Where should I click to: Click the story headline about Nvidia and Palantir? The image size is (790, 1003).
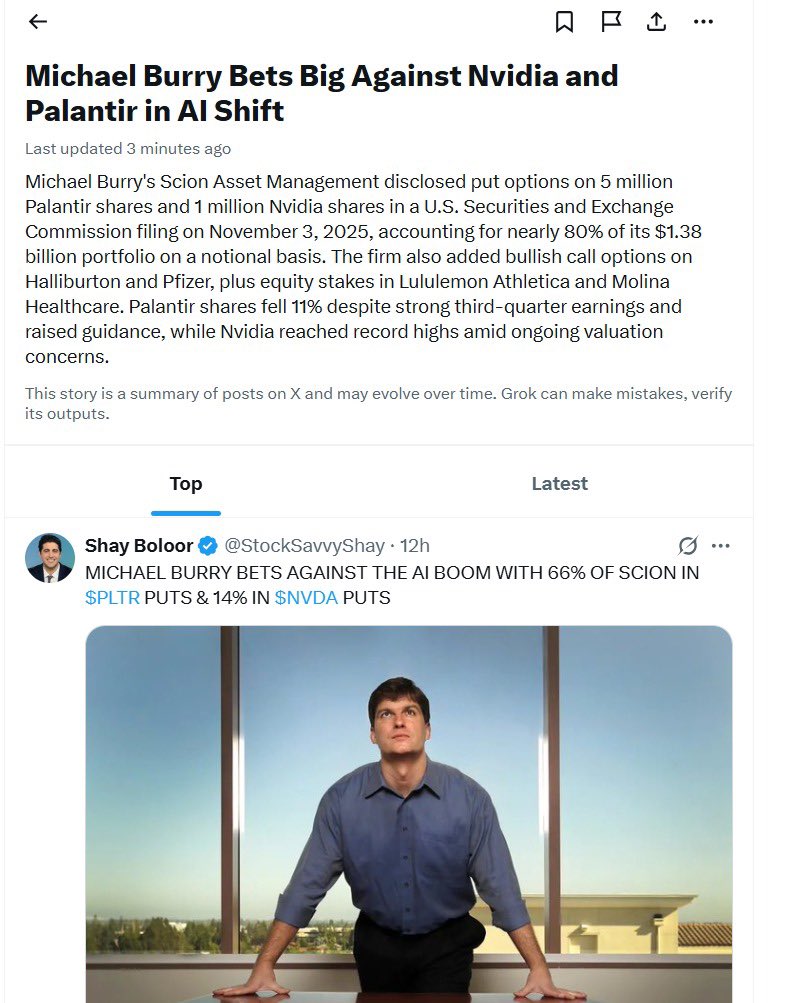pyautogui.click(x=321, y=92)
